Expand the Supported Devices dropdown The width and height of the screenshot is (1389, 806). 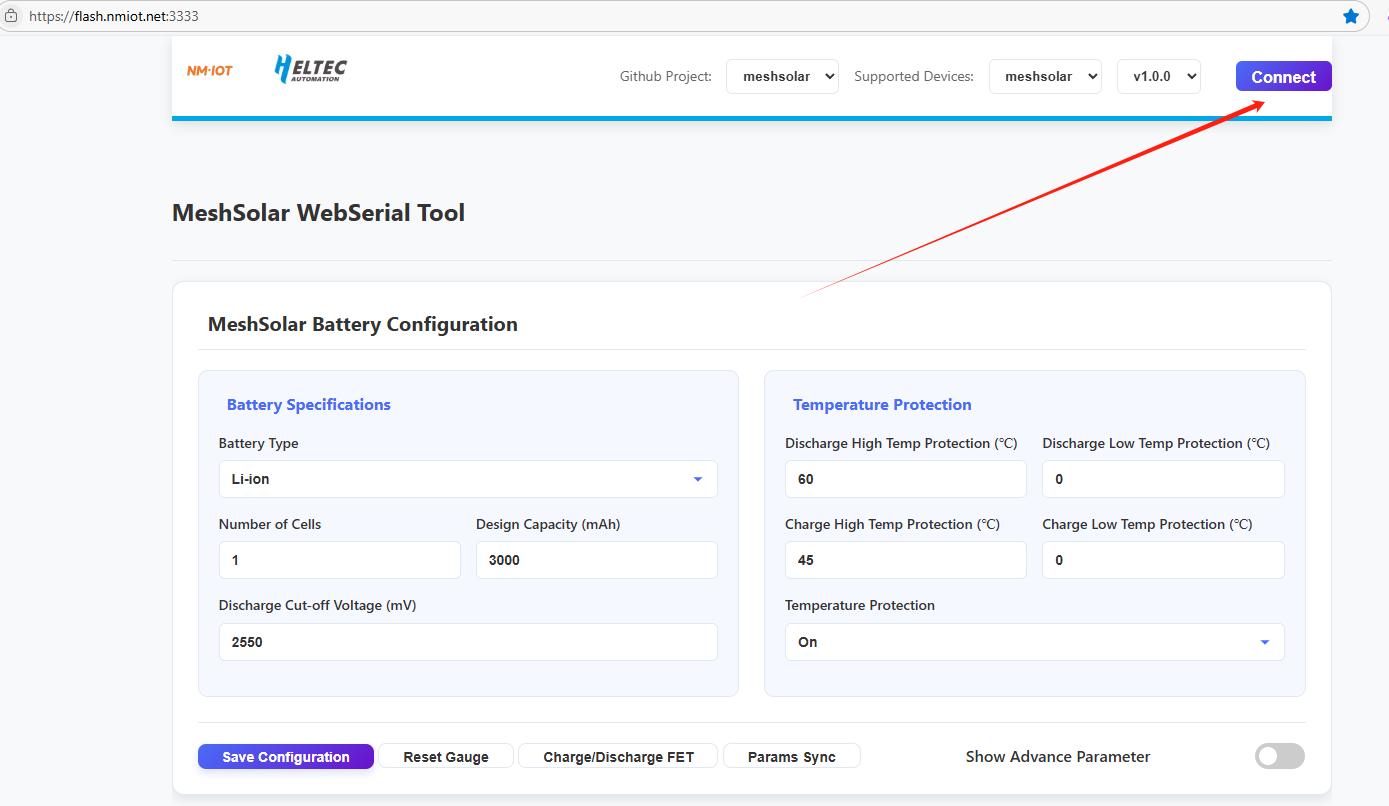(x=1045, y=77)
